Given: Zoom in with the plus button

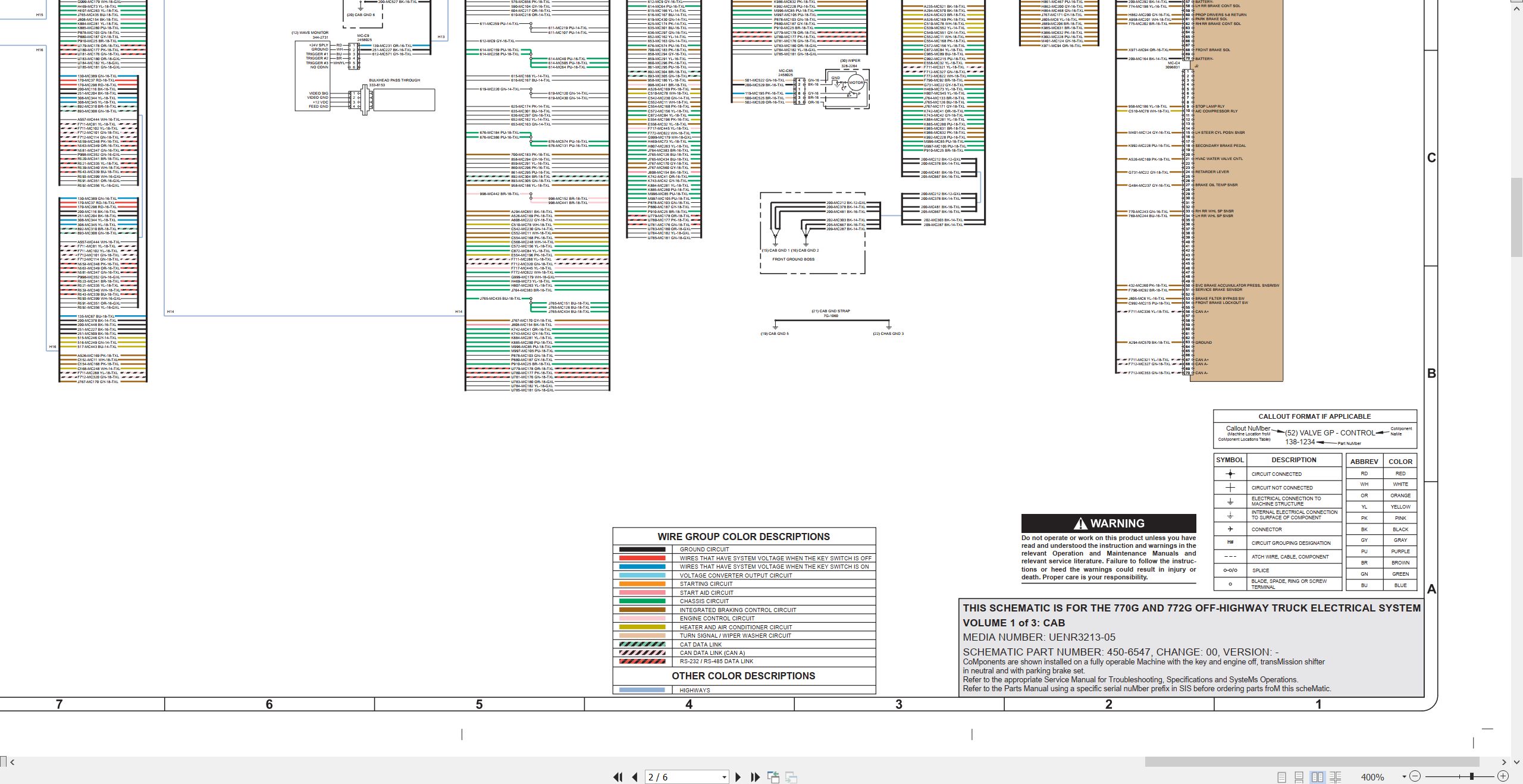Looking at the screenshot, I should point(1503,776).
